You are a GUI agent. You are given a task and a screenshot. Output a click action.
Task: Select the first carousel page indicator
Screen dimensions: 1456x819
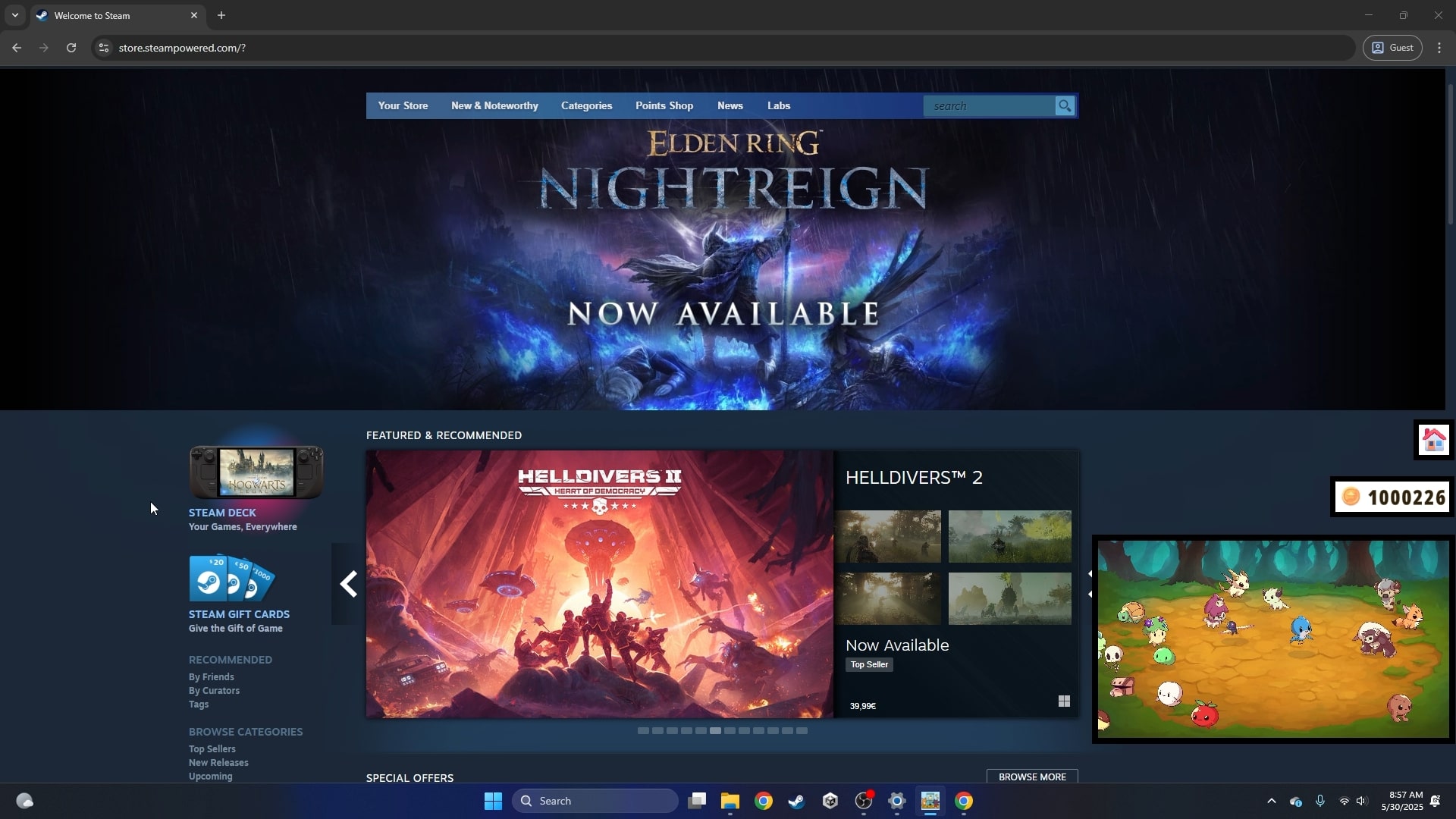(643, 731)
